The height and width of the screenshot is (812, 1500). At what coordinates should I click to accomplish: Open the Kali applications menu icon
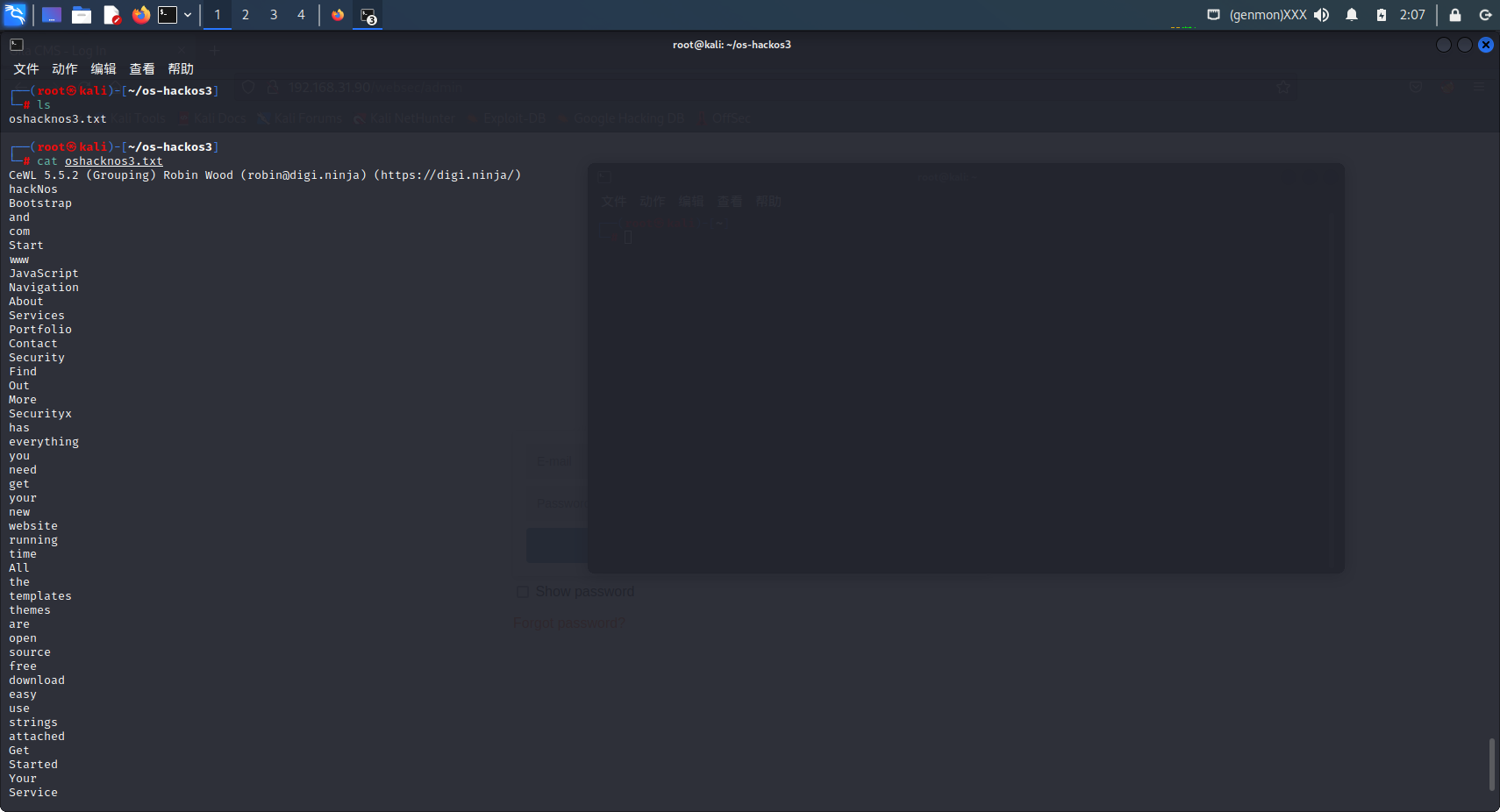pos(15,14)
